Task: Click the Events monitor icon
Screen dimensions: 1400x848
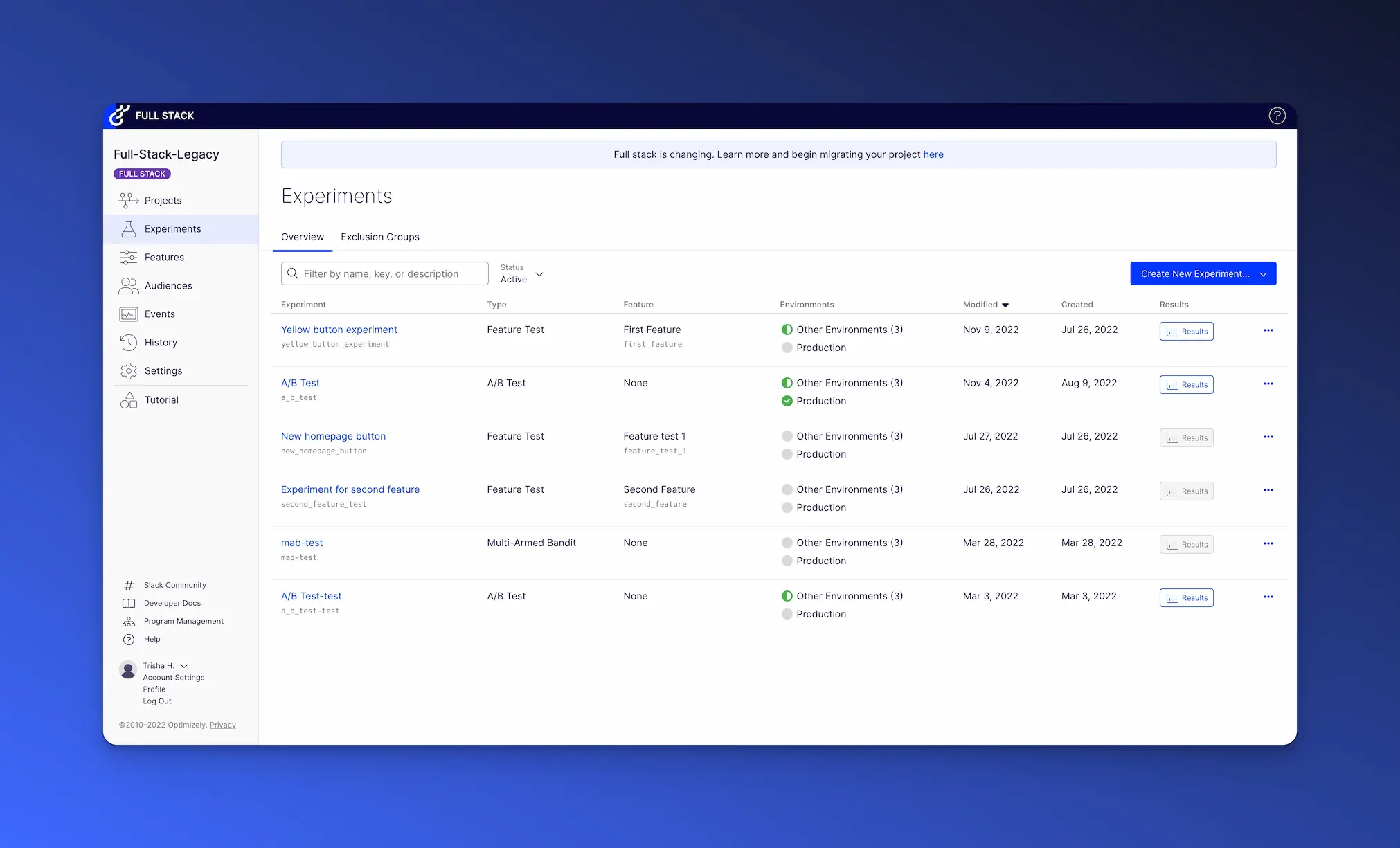Action: click(x=129, y=314)
